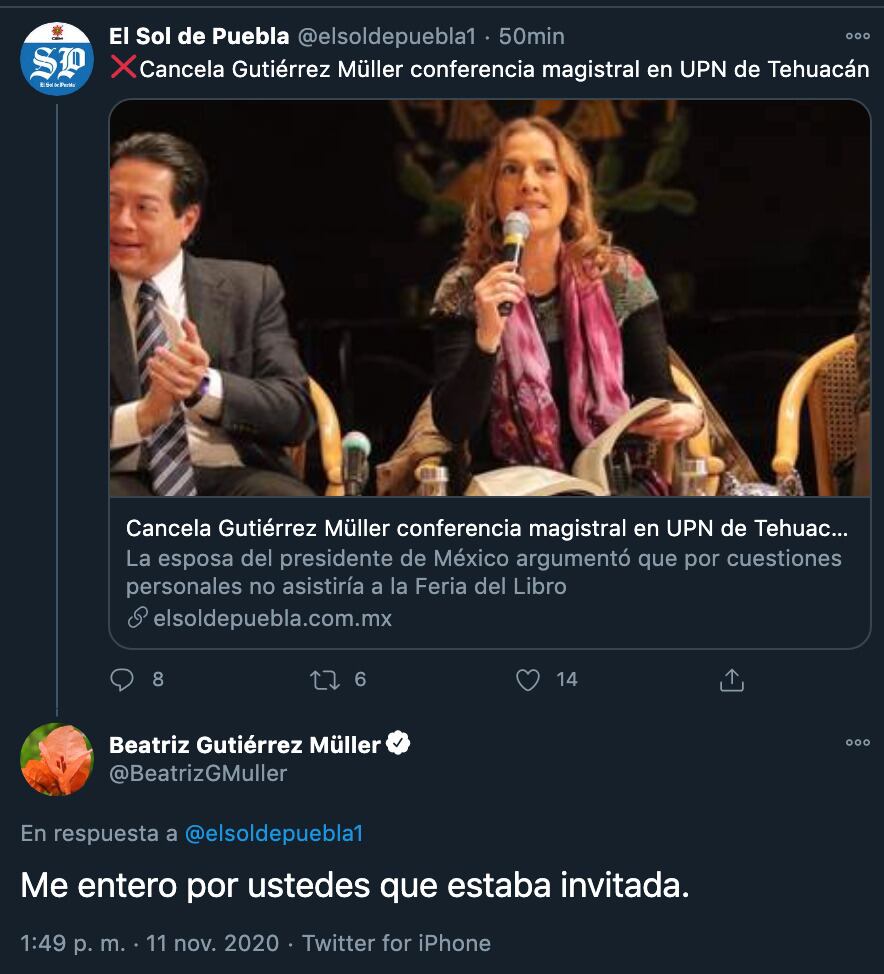884x974 pixels.
Task: Reply to El Sol de Puebla's tweet
Action: pyautogui.click(x=122, y=679)
